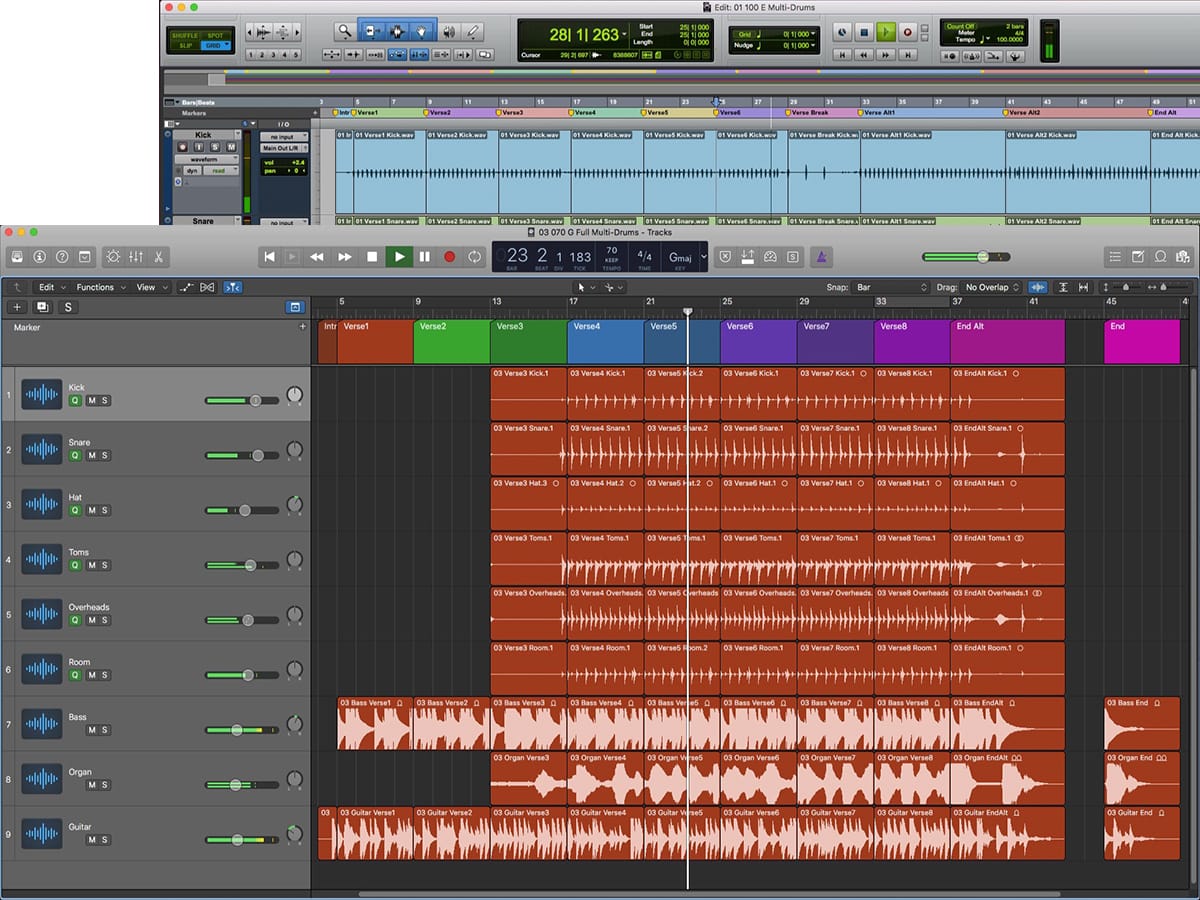The height and width of the screenshot is (900, 1200).
Task: Open the Logic library panel icon
Action: (x=16, y=257)
